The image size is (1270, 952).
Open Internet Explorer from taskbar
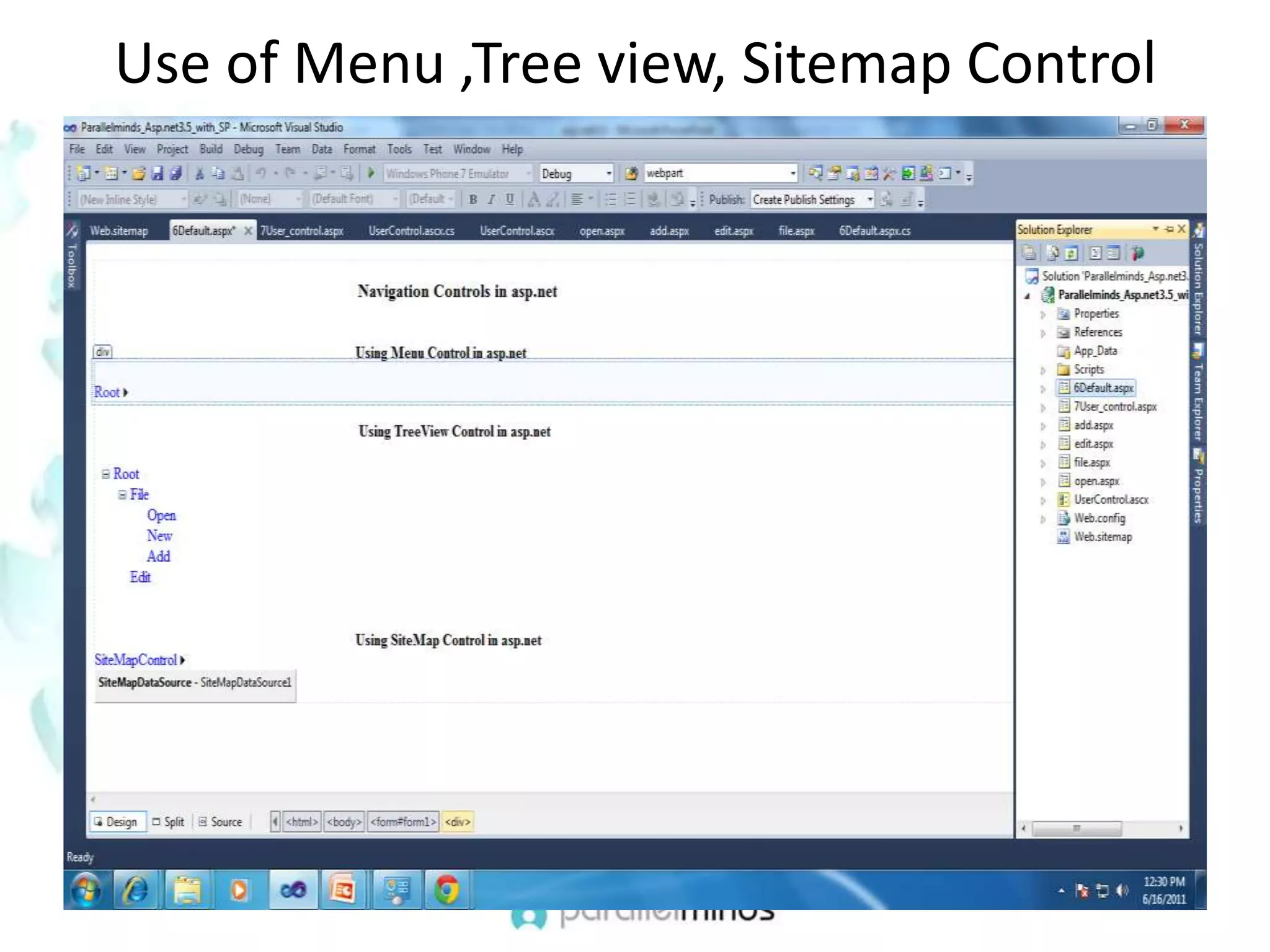135,890
